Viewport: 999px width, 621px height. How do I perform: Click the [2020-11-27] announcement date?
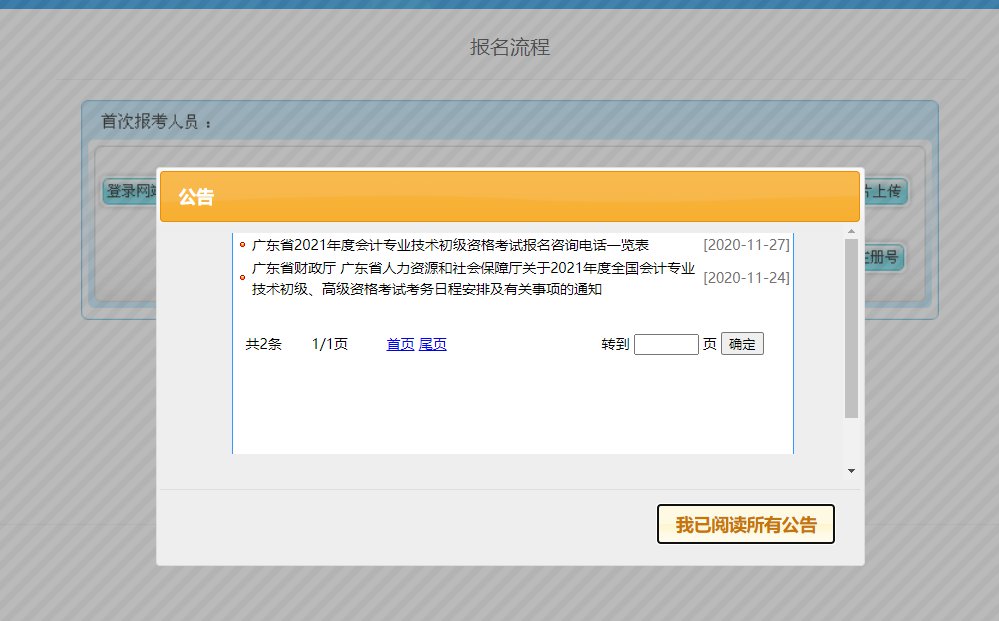(x=746, y=245)
